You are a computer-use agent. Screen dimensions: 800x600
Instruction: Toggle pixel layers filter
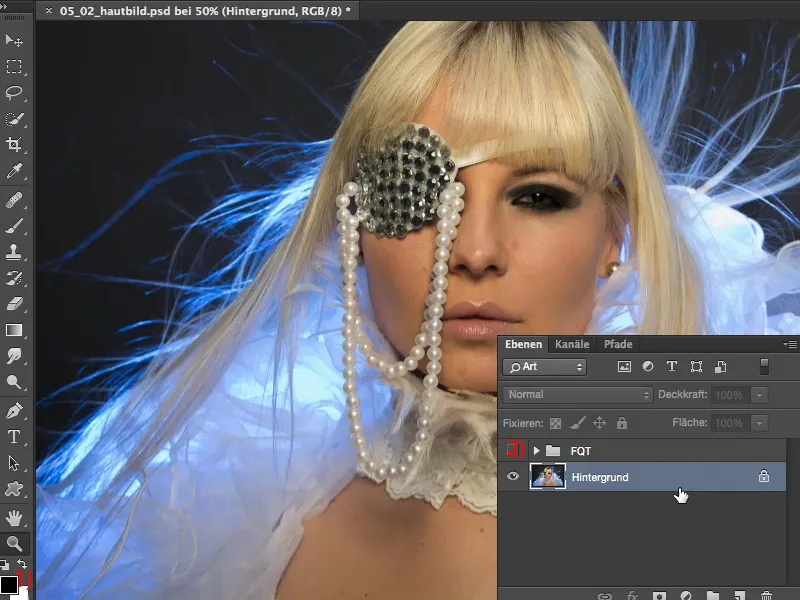(624, 366)
